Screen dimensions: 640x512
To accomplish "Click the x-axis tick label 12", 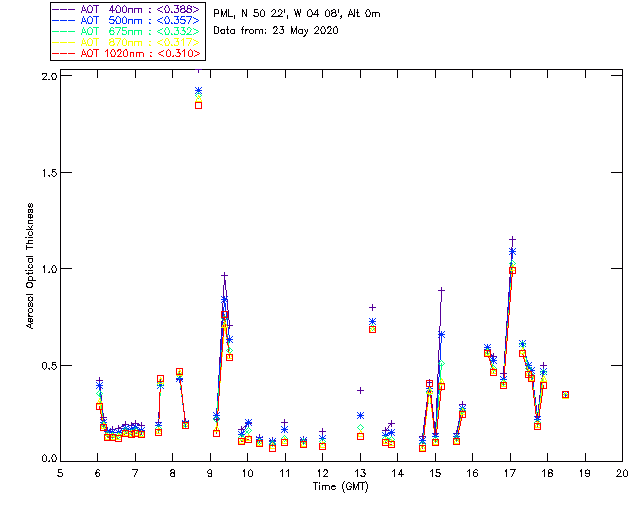I will (x=322, y=472).
